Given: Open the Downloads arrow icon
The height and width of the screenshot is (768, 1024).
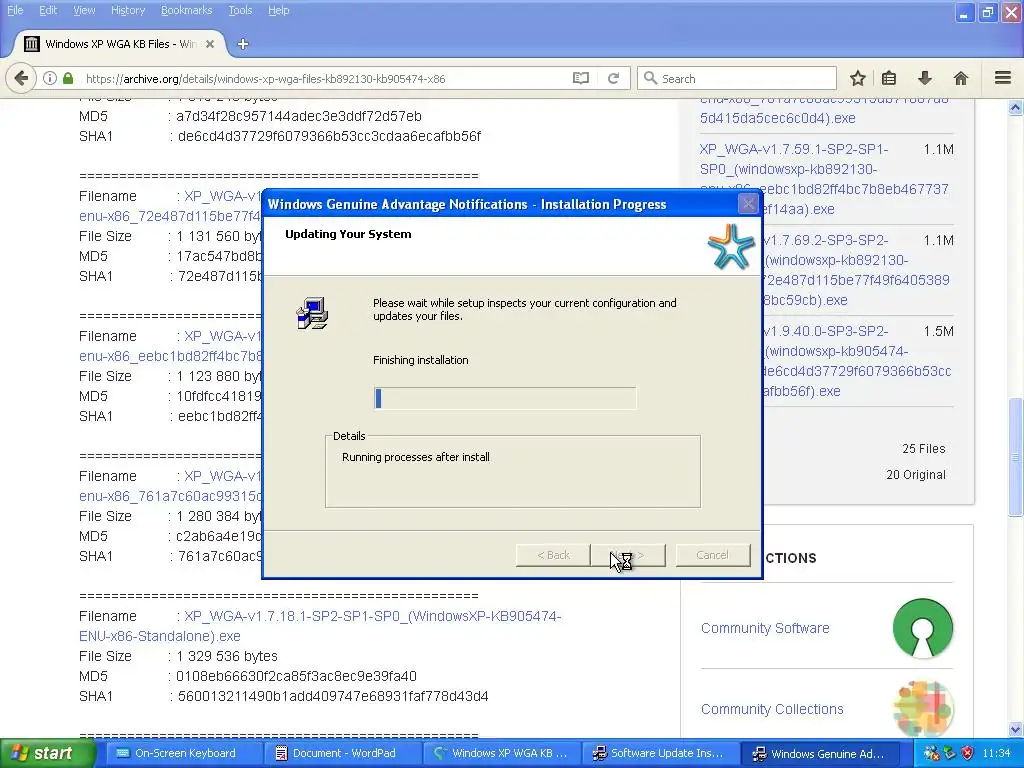Looking at the screenshot, I should tap(924, 78).
